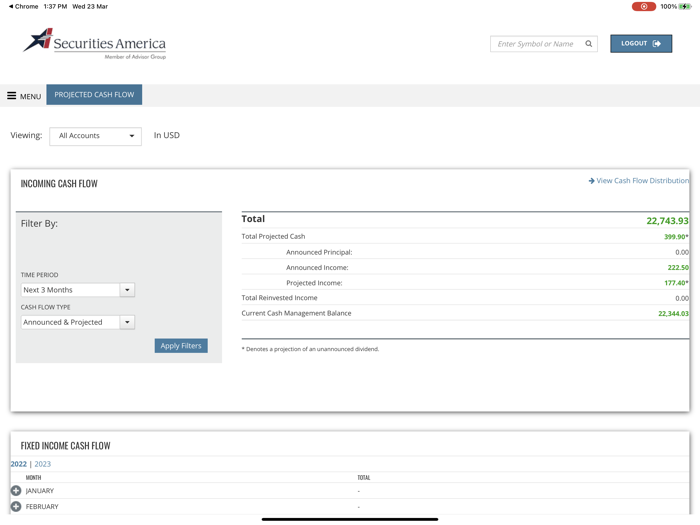Click the Apply Filters button

[x=181, y=346]
